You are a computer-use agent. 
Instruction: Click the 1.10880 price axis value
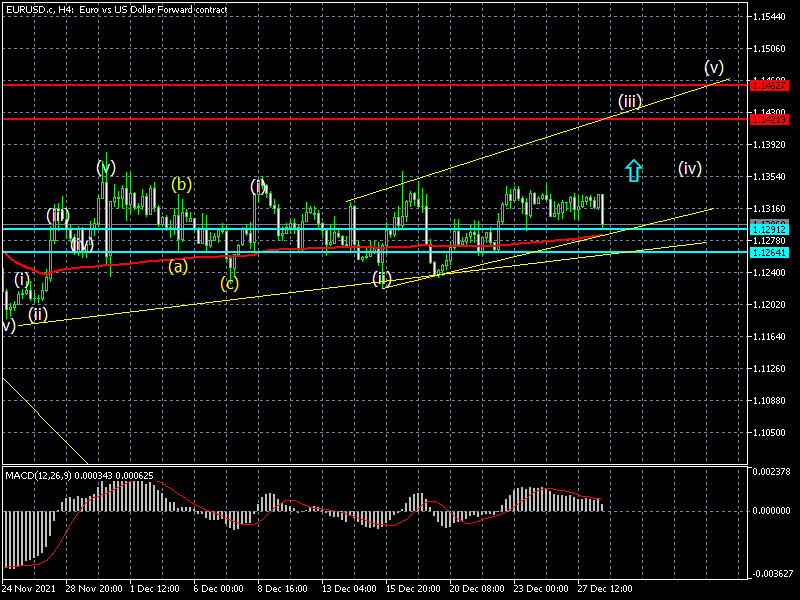(769, 401)
